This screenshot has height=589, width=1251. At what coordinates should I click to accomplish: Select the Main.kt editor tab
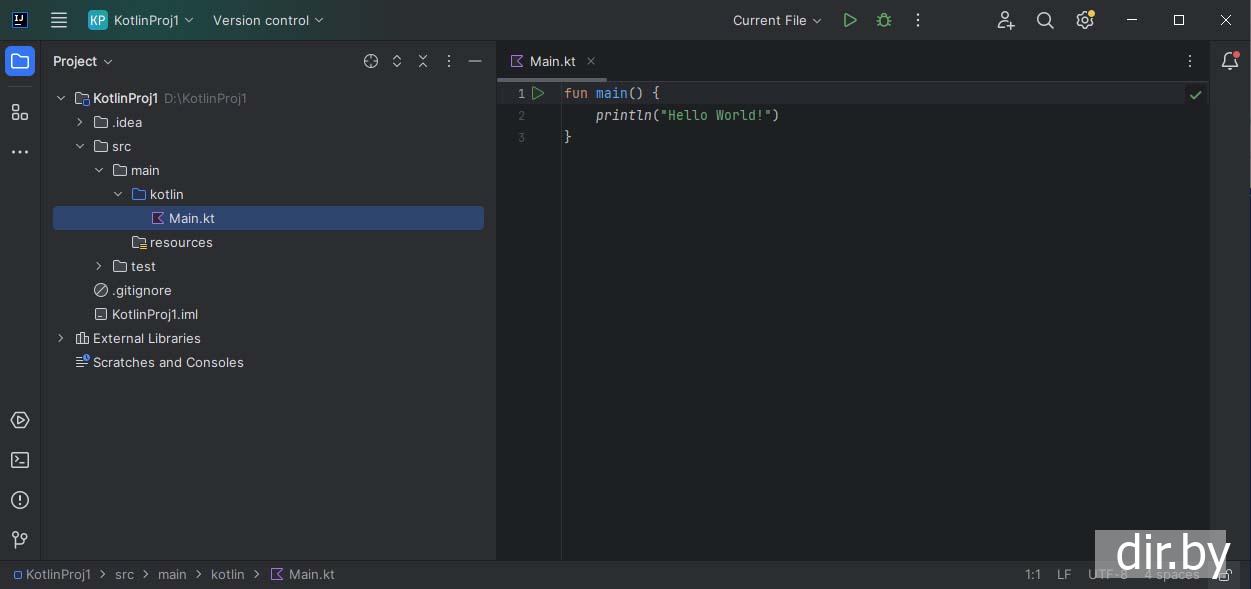552,61
